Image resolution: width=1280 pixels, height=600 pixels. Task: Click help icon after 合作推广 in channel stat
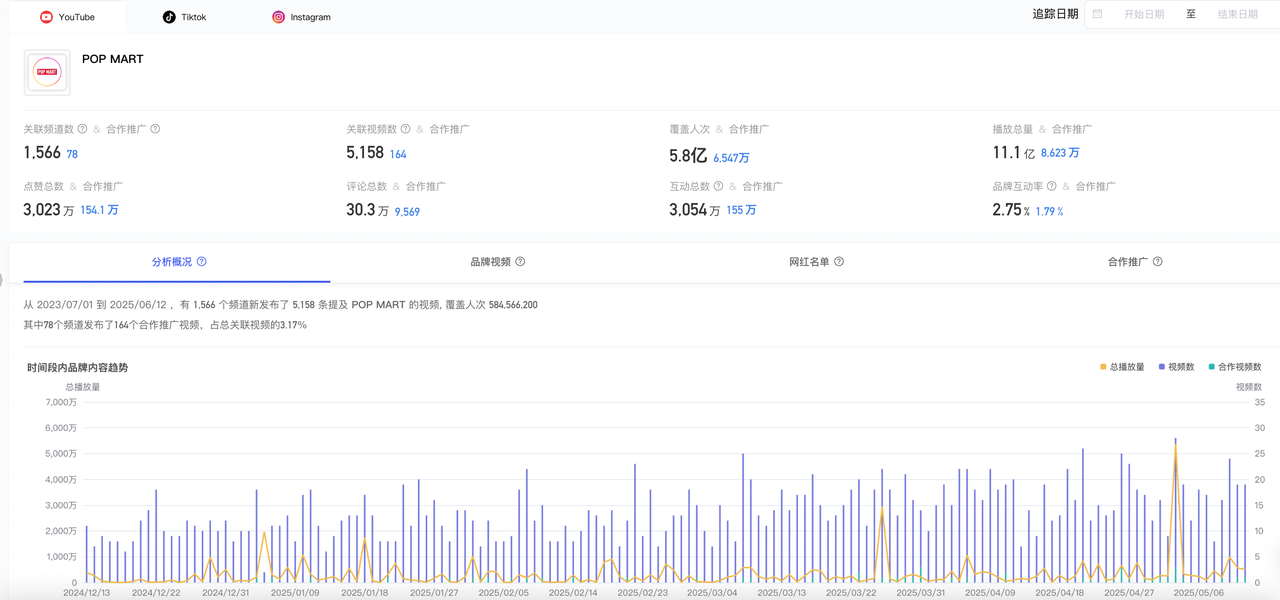pos(155,129)
